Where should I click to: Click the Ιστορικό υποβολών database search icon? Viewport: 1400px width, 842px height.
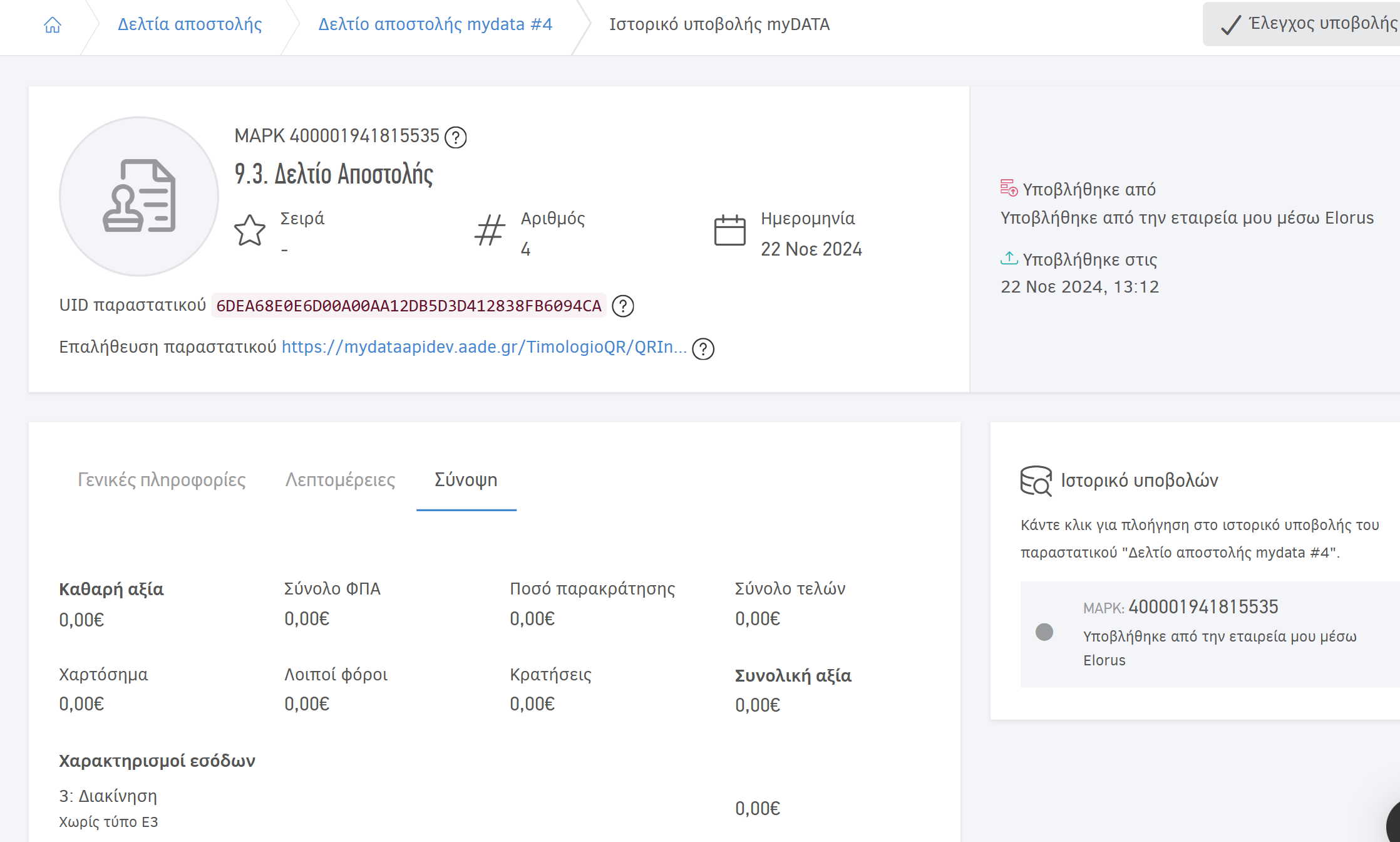(x=1036, y=481)
